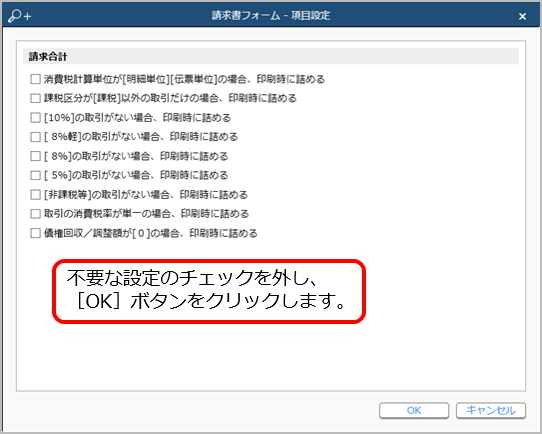Toggle 消費税計算単位が[明細単位][伝票単位]の場合 checkbox

[35, 79]
